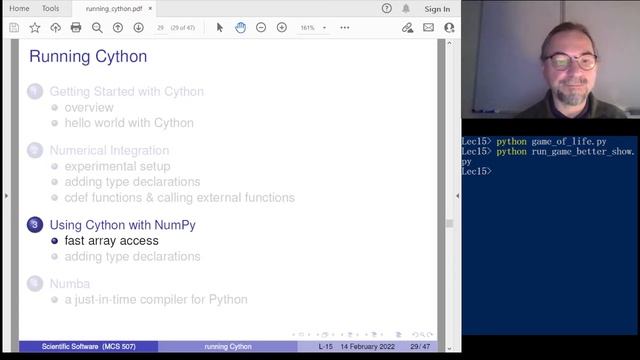Click the last 'Lec15>' terminal prompt
Screen dimensions: 640x360
(476, 171)
